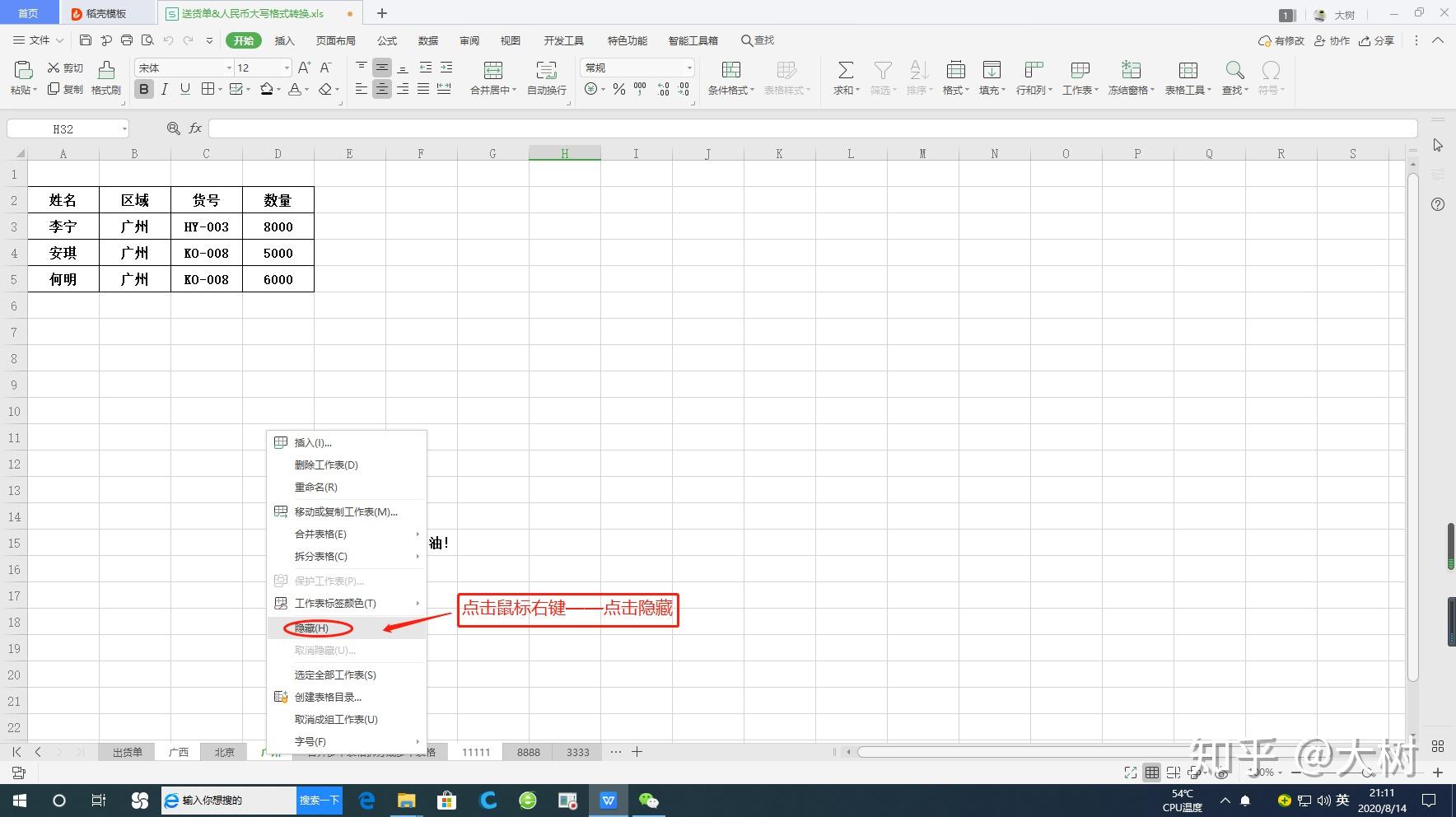Viewport: 1456px width, 817px height.
Task: Toggle Bold formatting button
Action: click(144, 89)
